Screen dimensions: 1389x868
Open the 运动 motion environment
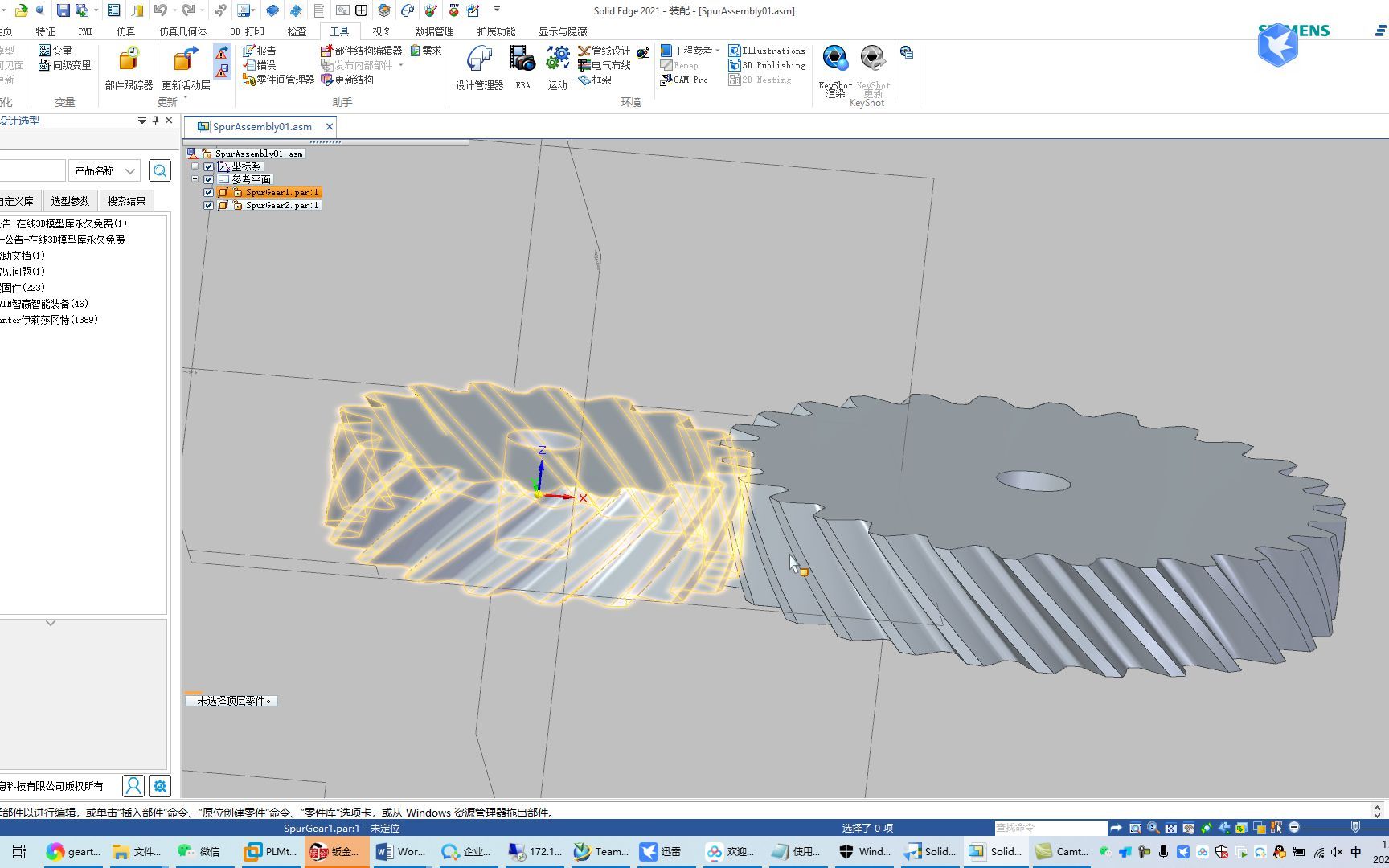(557, 68)
